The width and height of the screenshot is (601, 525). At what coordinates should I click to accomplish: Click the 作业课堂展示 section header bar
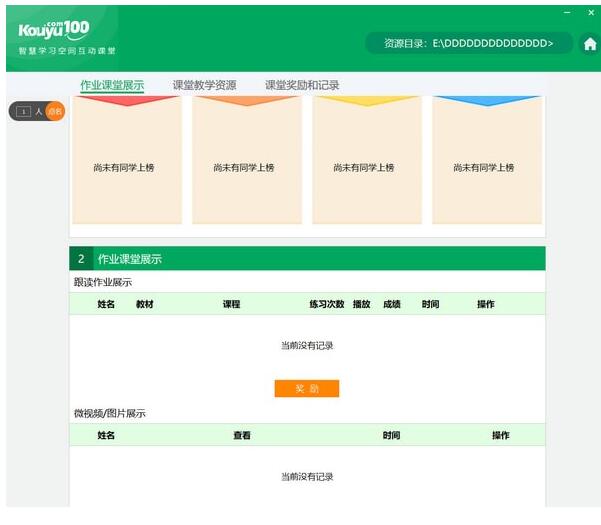click(x=307, y=258)
